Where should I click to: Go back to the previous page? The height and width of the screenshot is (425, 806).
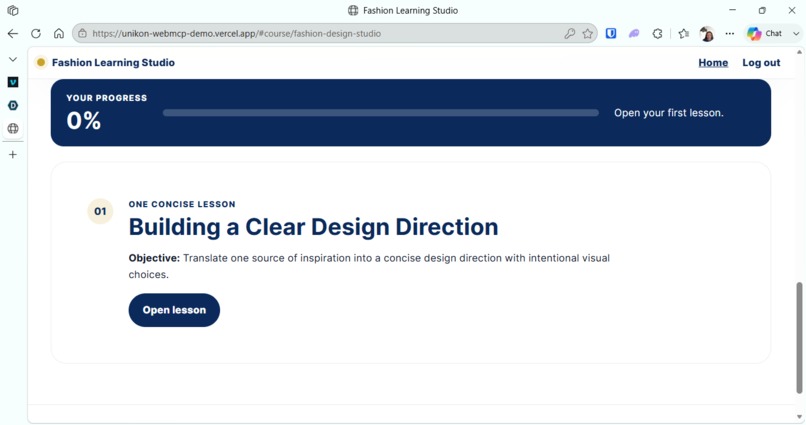pyautogui.click(x=13, y=33)
